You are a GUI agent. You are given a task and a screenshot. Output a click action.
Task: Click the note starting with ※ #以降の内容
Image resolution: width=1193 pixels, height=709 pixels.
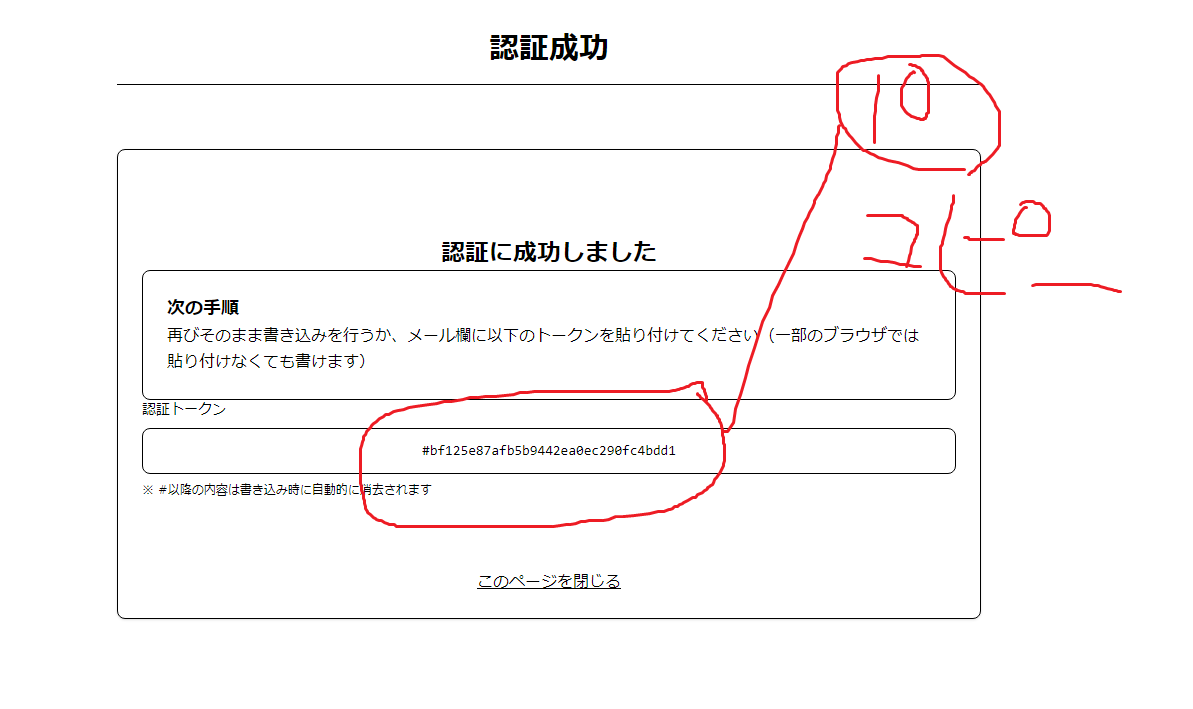(x=286, y=490)
